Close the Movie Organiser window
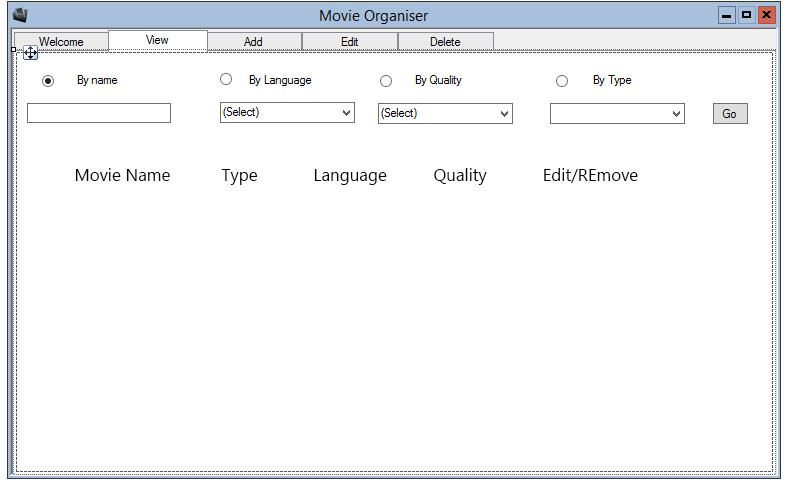Viewport: 804px width, 494px height. click(x=767, y=15)
